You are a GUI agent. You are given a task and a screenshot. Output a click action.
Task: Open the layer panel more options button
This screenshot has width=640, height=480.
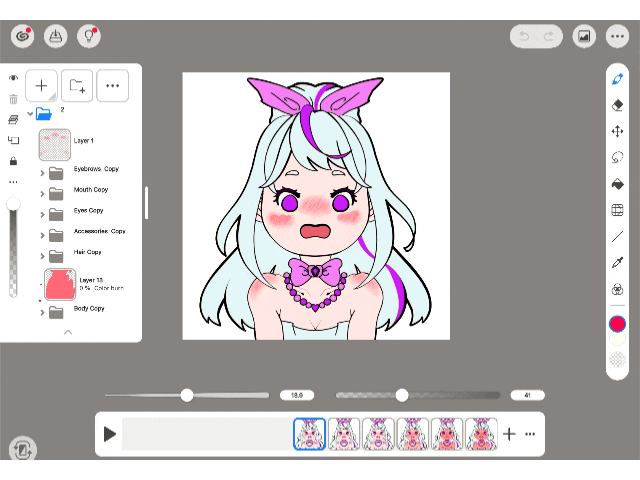(112, 85)
